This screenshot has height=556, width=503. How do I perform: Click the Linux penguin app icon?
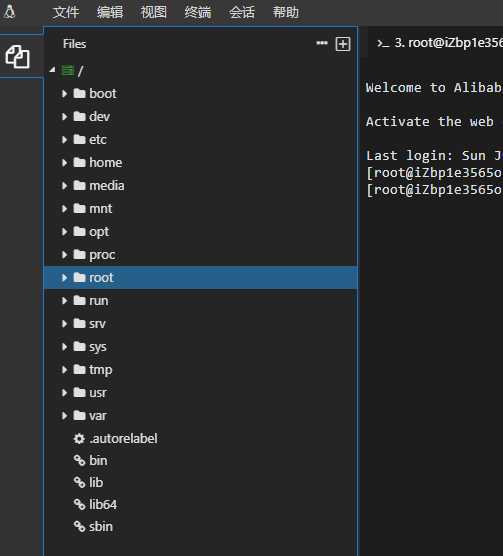9,11
